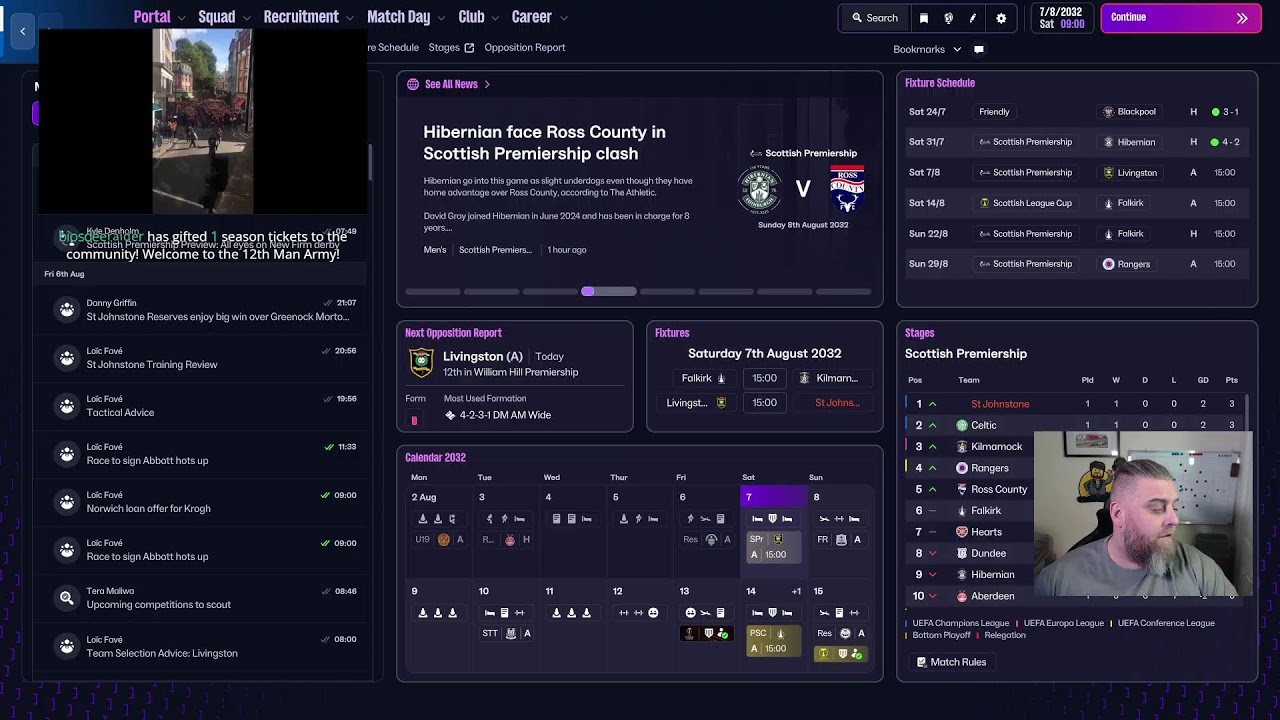Open Norwich loan offer for Krogh message
The image size is (1280, 720).
click(202, 502)
